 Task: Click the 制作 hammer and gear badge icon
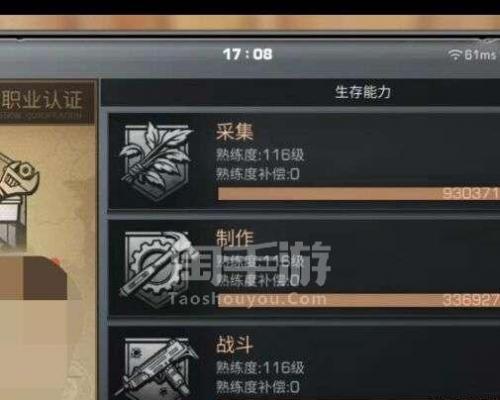coord(155,269)
